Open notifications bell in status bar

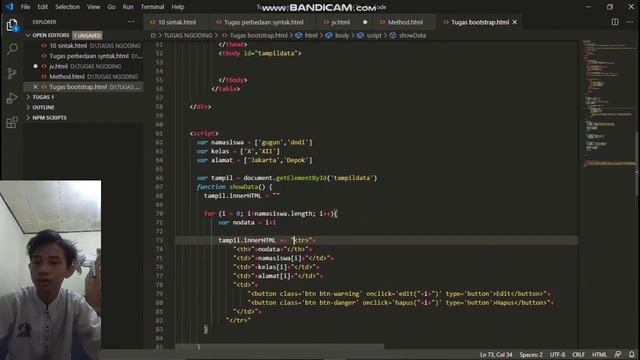tap(632, 355)
